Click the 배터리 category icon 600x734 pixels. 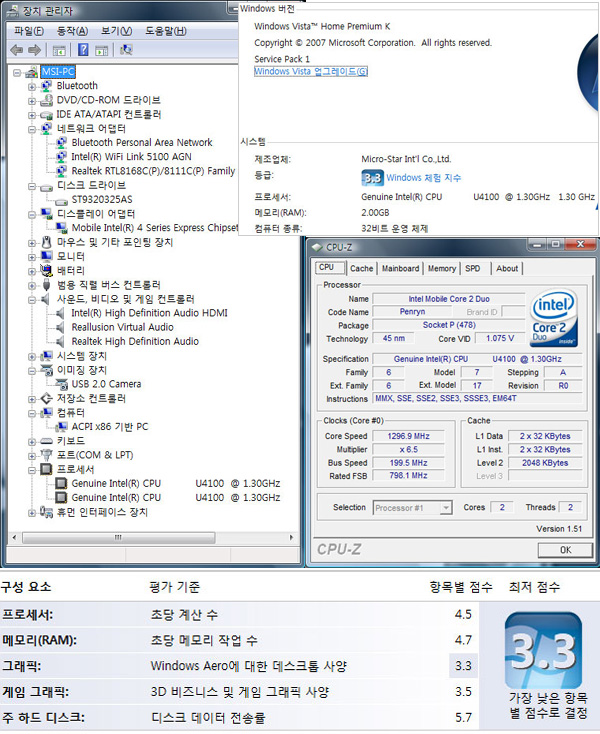46,271
